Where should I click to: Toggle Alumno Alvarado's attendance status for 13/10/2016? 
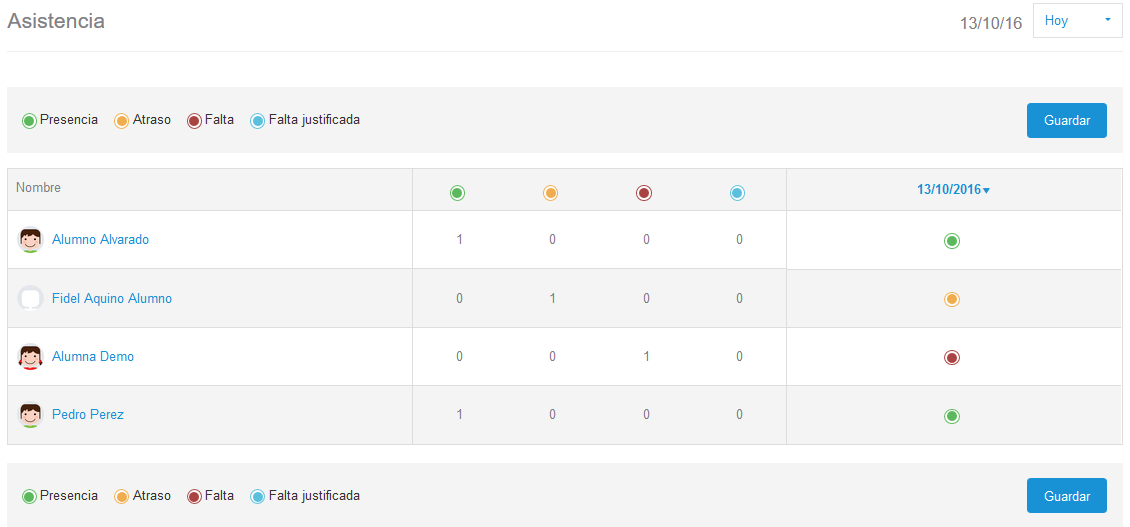(952, 241)
